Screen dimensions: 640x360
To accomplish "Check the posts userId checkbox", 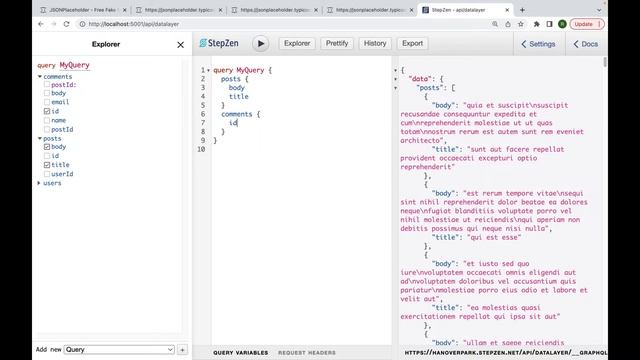I will coord(47,173).
